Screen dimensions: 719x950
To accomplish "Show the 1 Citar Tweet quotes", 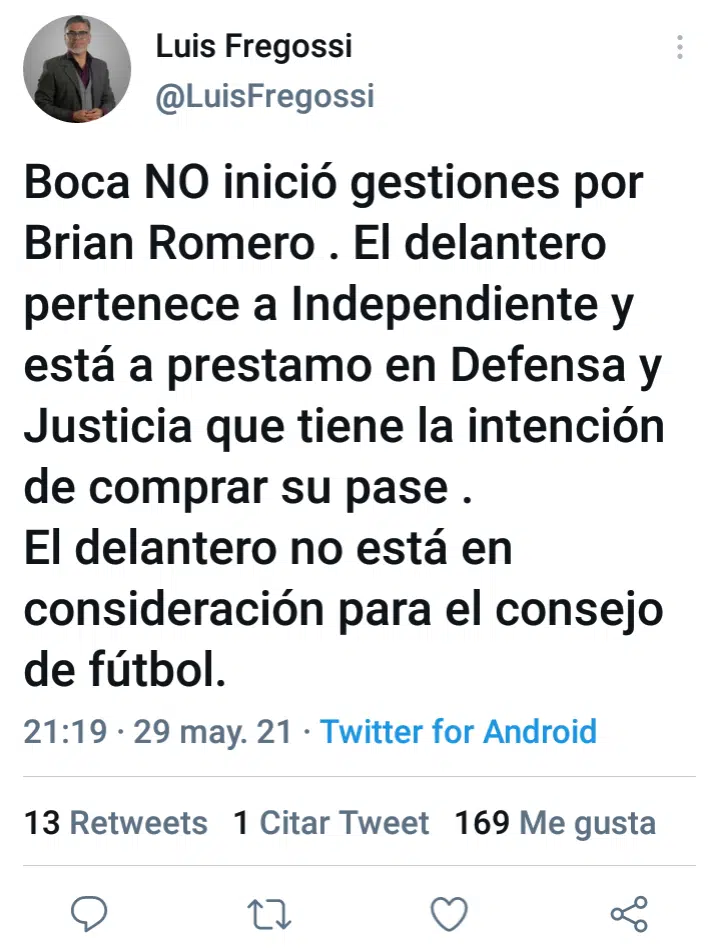I will point(331,823).
